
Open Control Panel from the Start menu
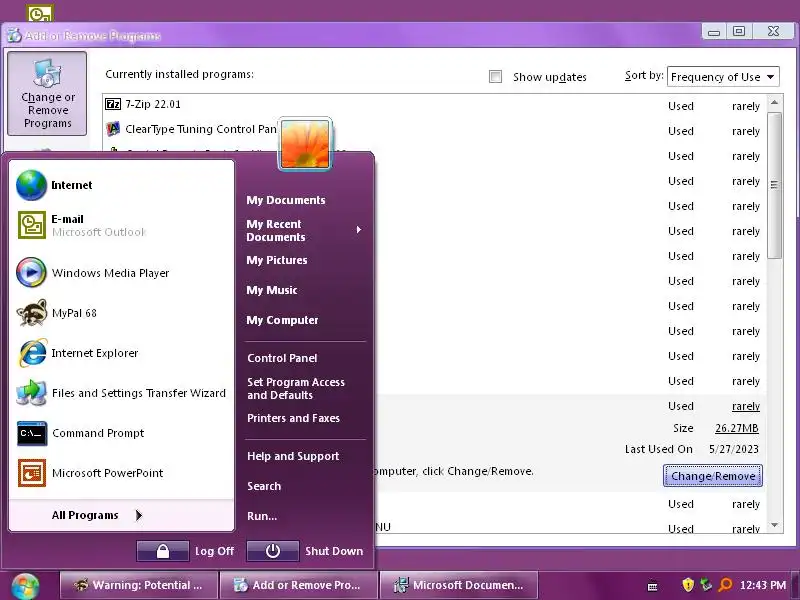click(282, 358)
